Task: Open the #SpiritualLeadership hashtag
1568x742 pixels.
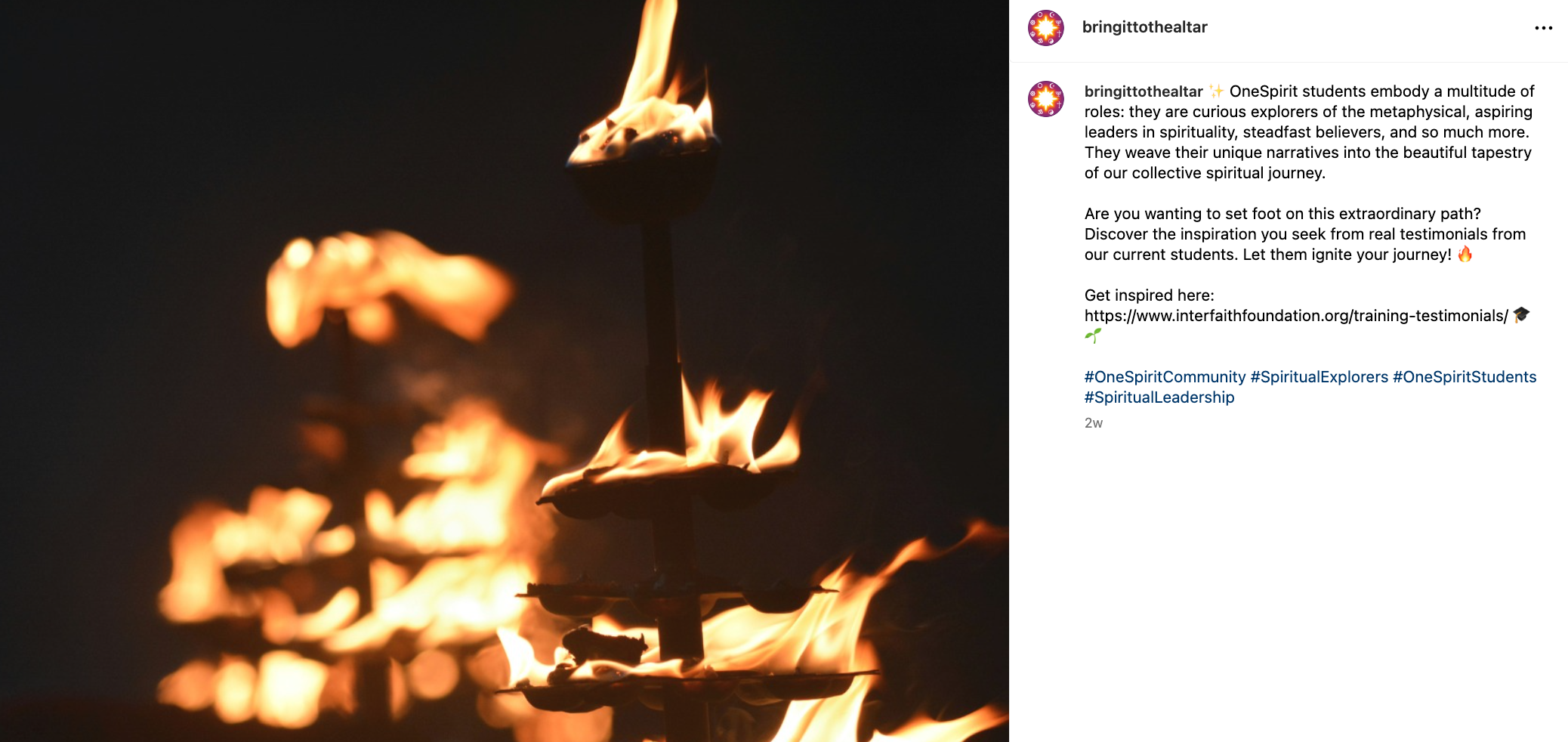Action: tap(1159, 397)
